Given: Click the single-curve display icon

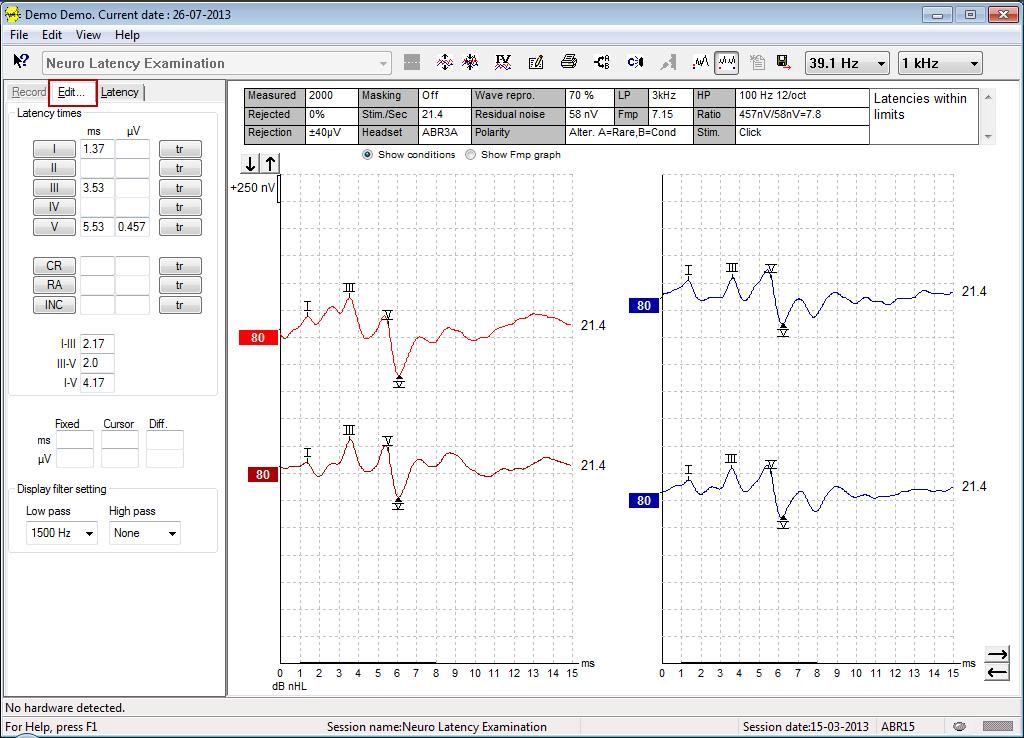Looking at the screenshot, I should [x=701, y=63].
